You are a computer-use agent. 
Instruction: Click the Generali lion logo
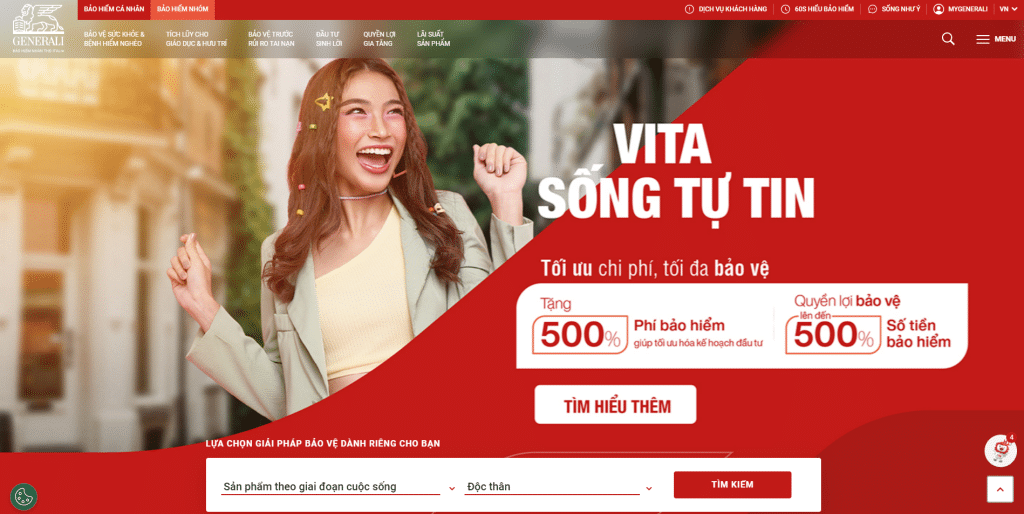(x=39, y=28)
